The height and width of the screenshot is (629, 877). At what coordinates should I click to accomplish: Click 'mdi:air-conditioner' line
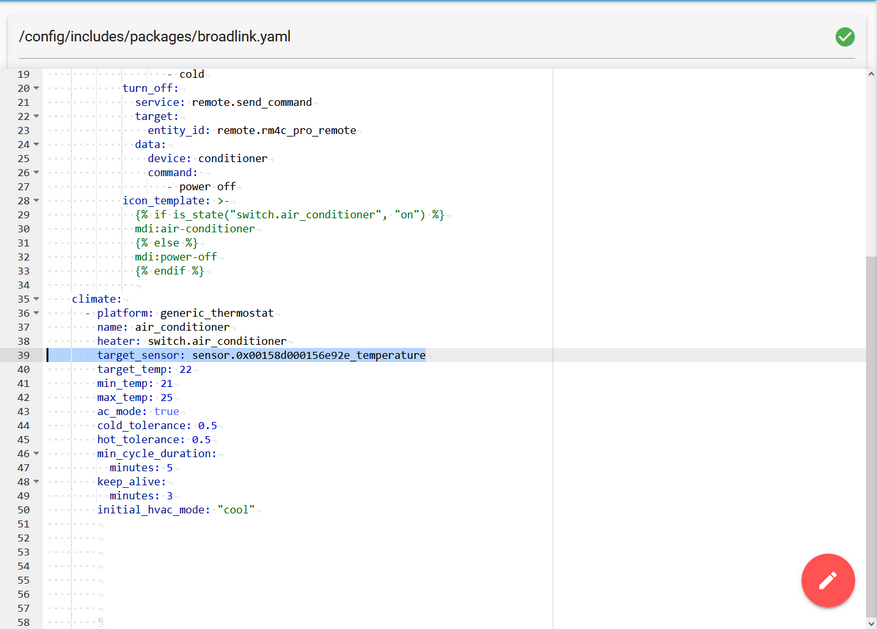click(195, 229)
